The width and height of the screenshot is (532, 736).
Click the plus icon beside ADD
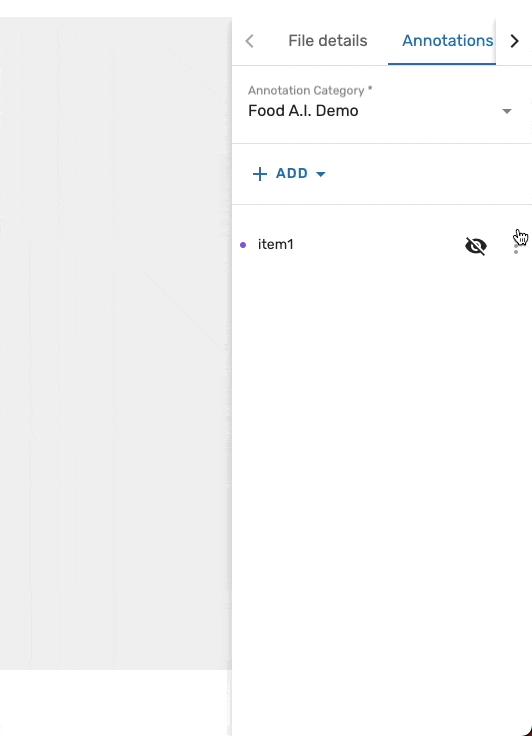[x=260, y=174]
